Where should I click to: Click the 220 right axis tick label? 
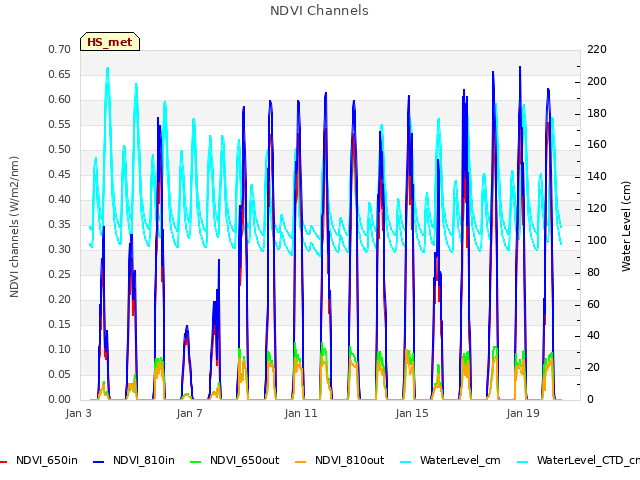click(597, 50)
